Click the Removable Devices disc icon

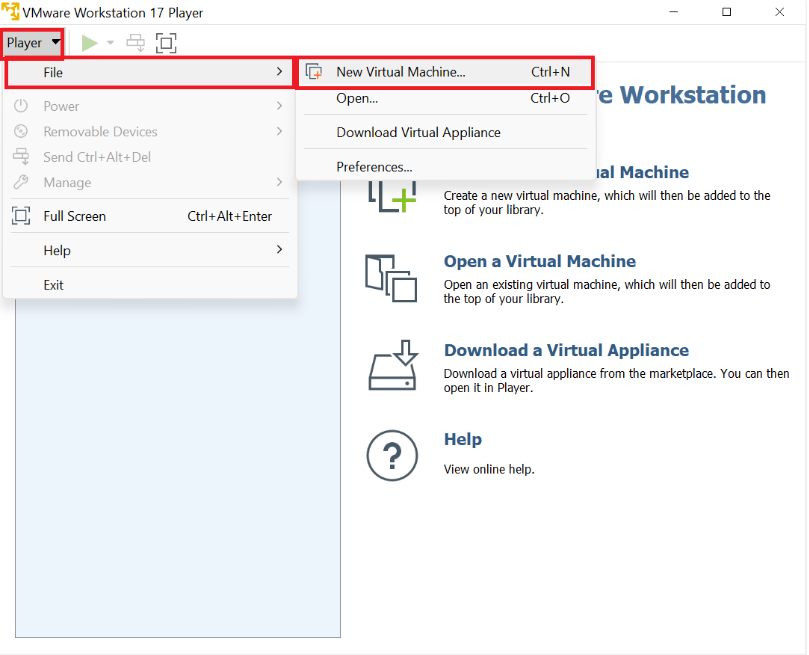click(x=21, y=131)
